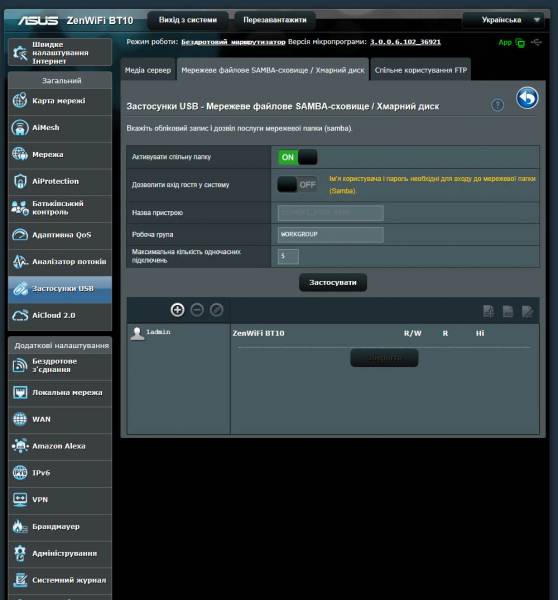
Task: Open the WAN settings
Action: 60,419
